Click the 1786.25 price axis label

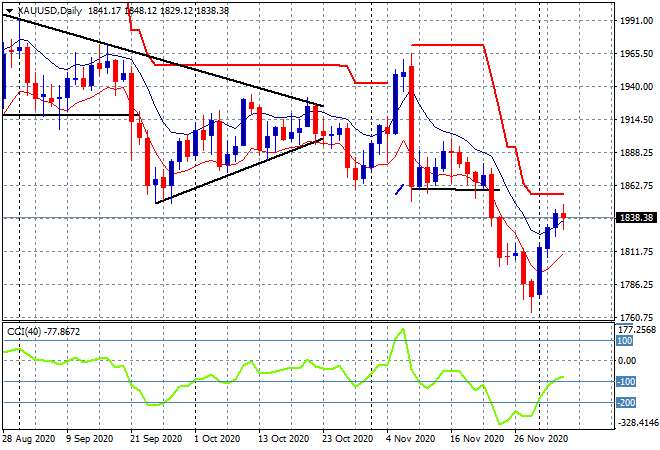636,285
